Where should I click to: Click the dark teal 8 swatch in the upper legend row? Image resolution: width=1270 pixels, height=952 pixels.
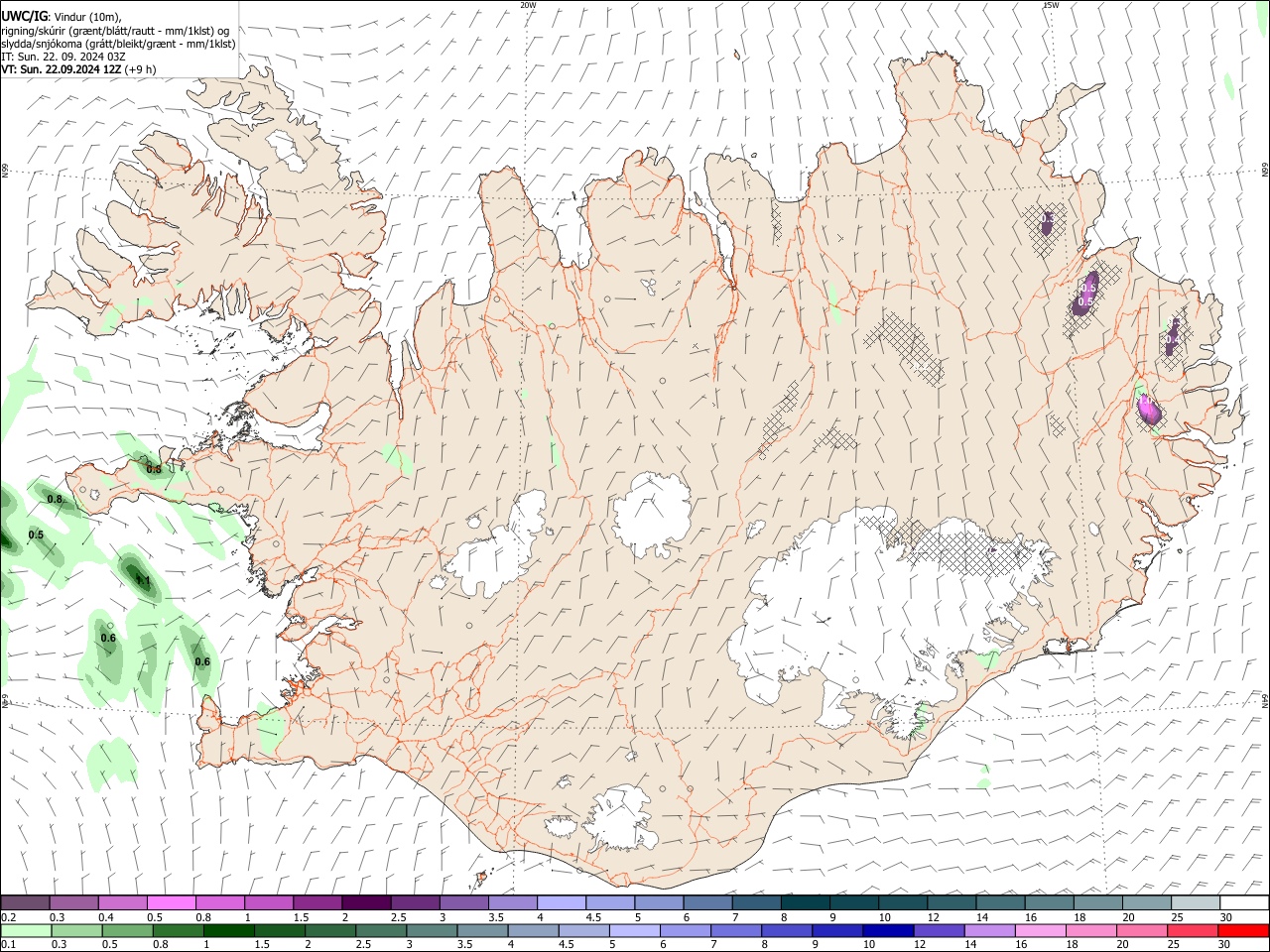click(x=805, y=902)
